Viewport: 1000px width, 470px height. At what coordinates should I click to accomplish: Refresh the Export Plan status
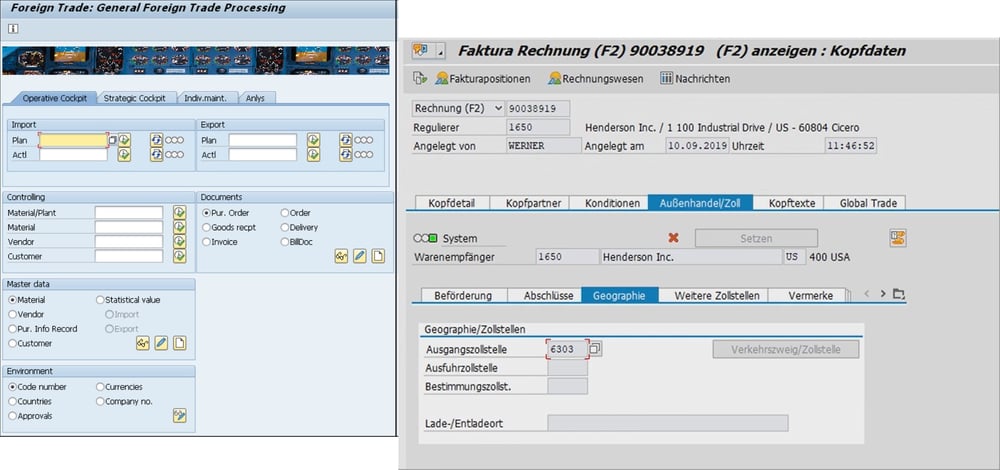(346, 140)
